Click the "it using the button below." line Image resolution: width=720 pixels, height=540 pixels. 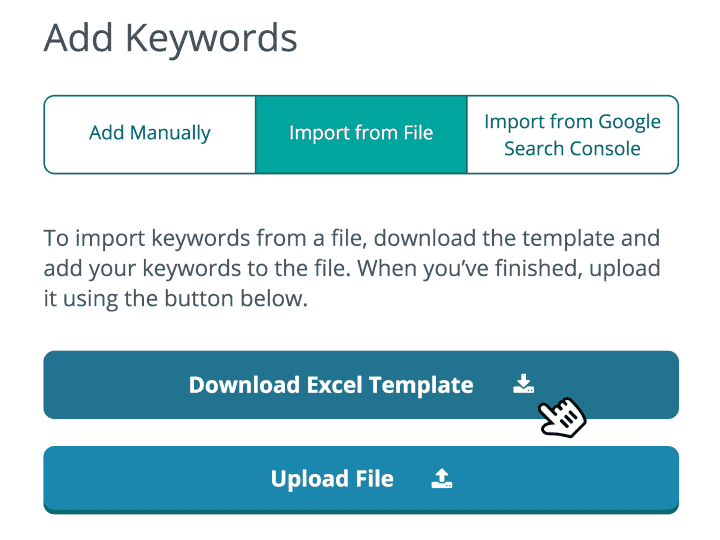coord(173,299)
